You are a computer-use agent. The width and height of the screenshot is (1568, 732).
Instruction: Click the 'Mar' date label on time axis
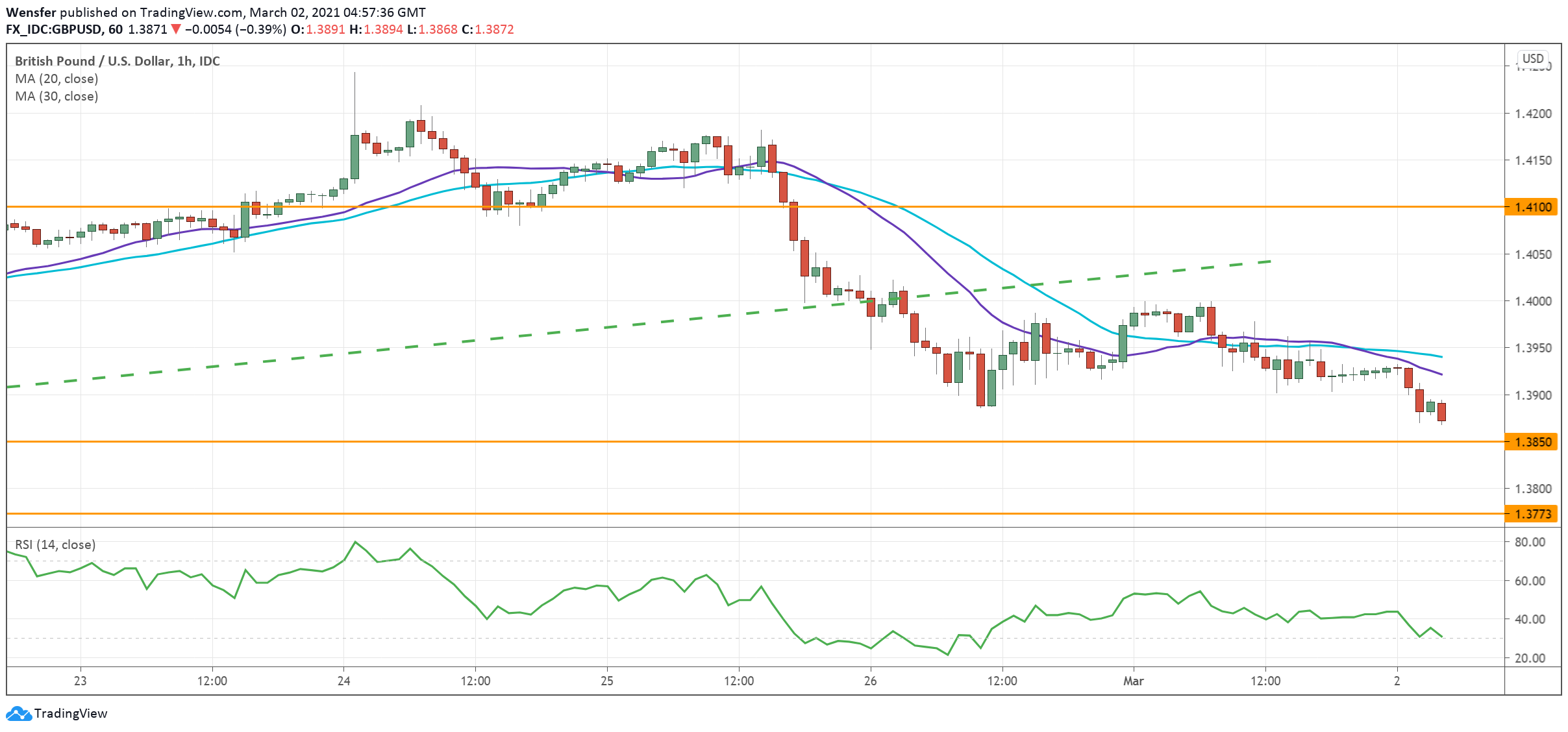point(1133,681)
